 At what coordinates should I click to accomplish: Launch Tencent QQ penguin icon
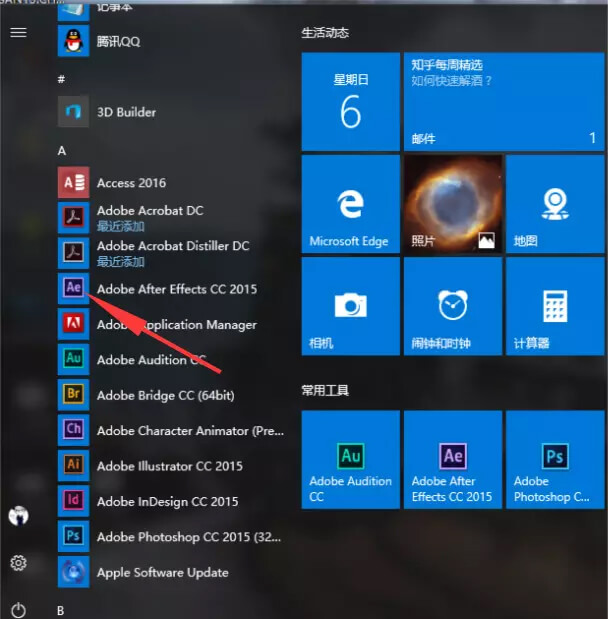pos(73,41)
